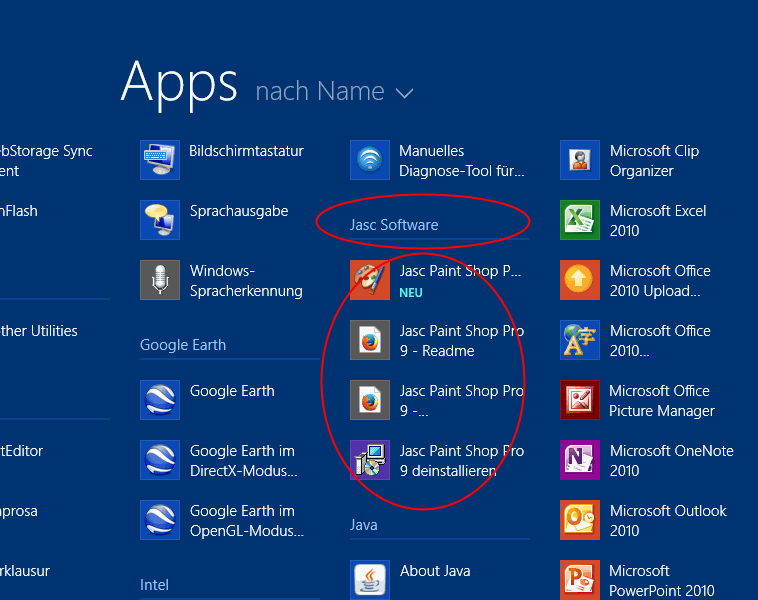Launch Google Earth im DirectX-Modus

point(243,461)
